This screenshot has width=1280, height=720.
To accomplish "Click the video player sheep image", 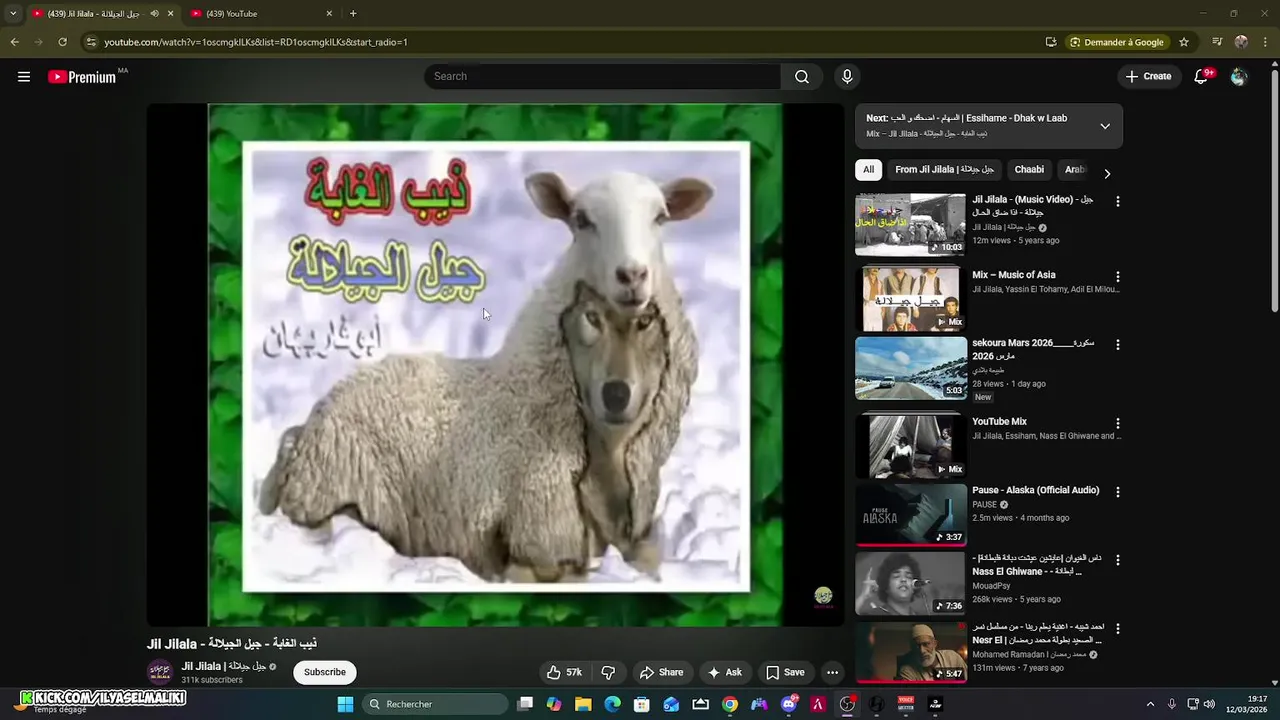I will pos(496,365).
